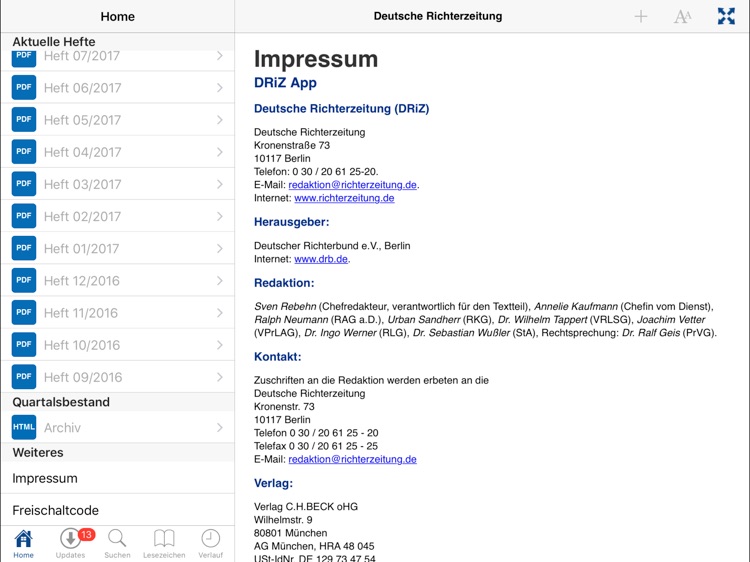Screen dimensions: 750x562
Task: Click Kontakt section redaktion@richterzeitung.de link
Action: pos(353,459)
